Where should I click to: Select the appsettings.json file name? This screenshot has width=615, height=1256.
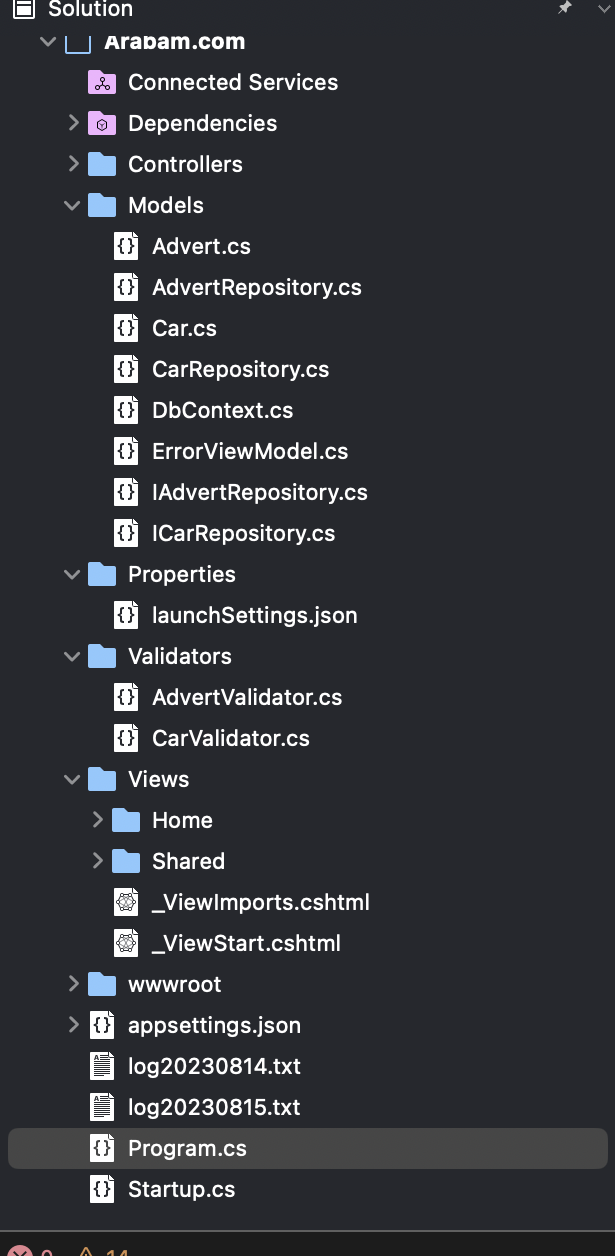[x=214, y=1025]
